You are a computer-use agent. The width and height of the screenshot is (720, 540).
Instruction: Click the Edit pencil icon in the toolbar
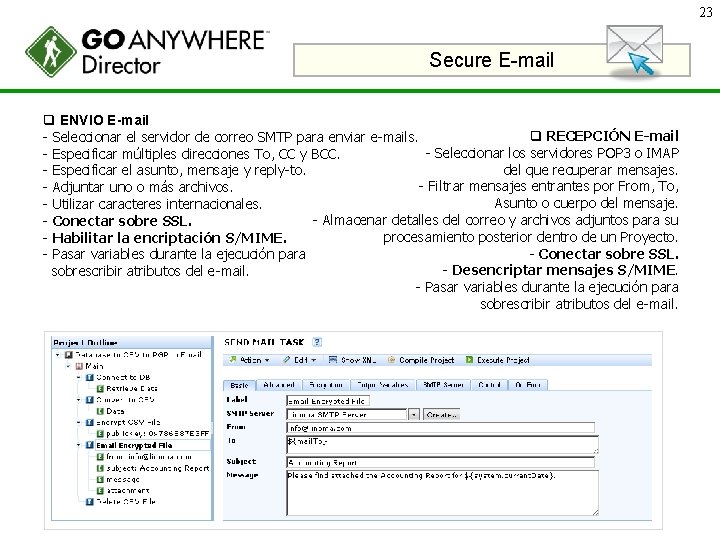(x=286, y=360)
